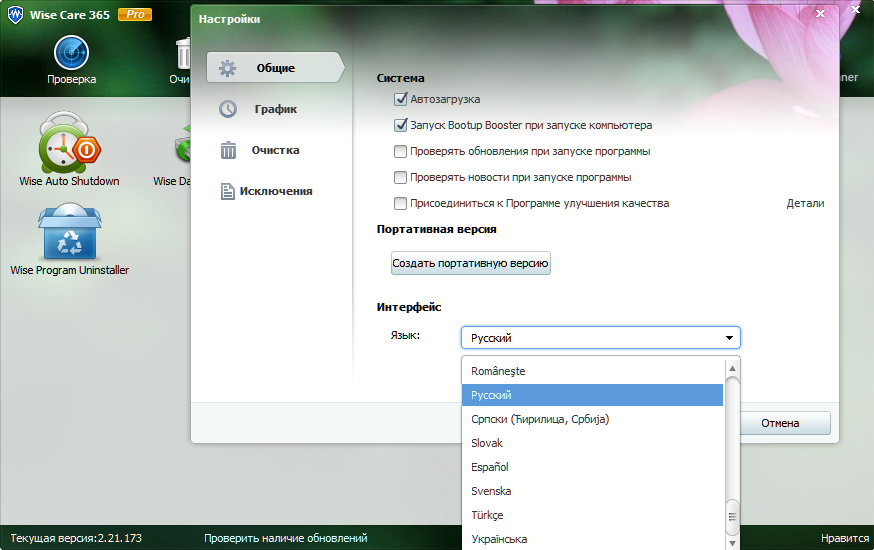Screen dimensions: 874x550
Task: Enable Проверять новости при запуске программы
Action: tap(400, 177)
